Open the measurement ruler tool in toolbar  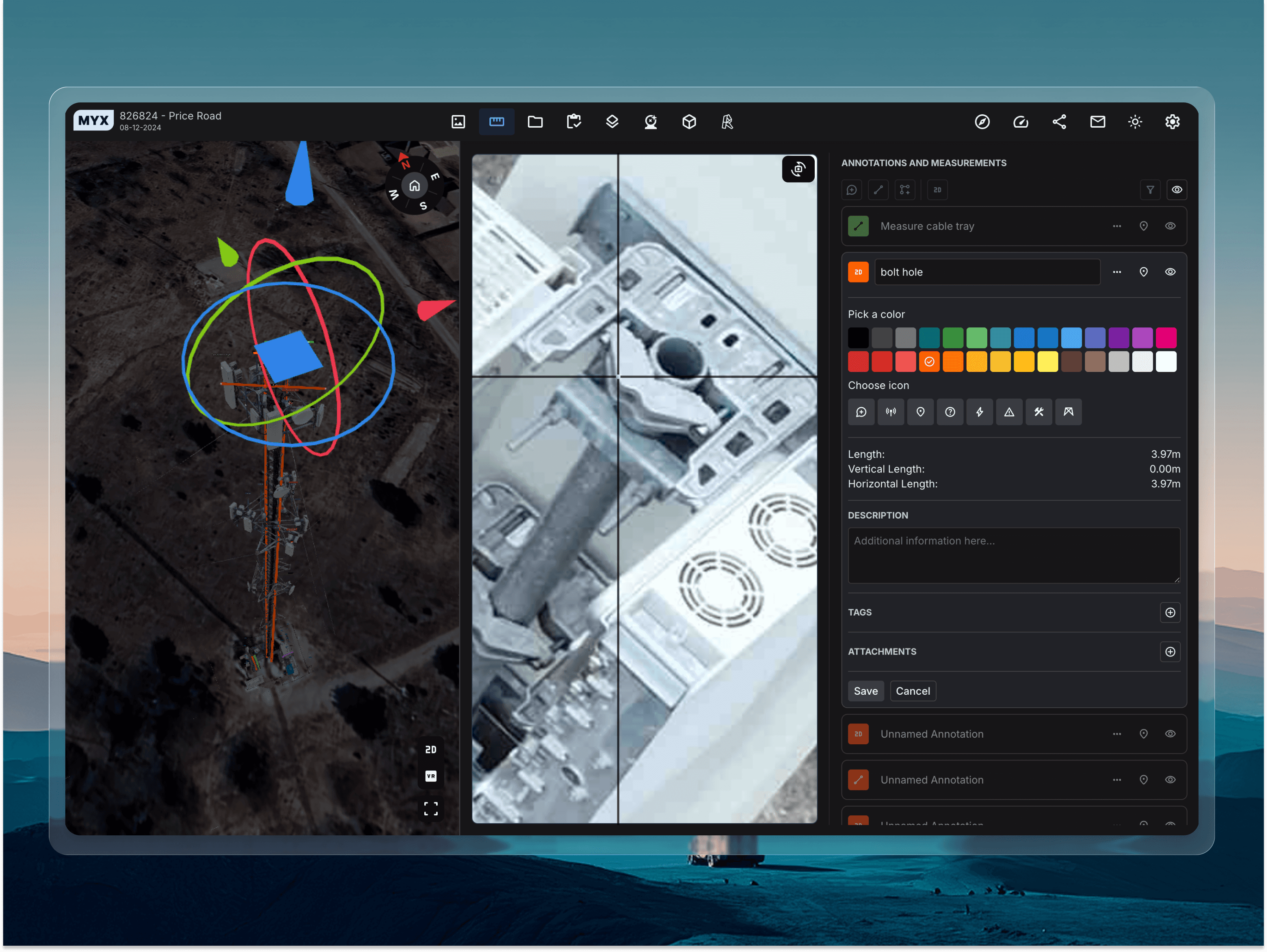tap(496, 121)
